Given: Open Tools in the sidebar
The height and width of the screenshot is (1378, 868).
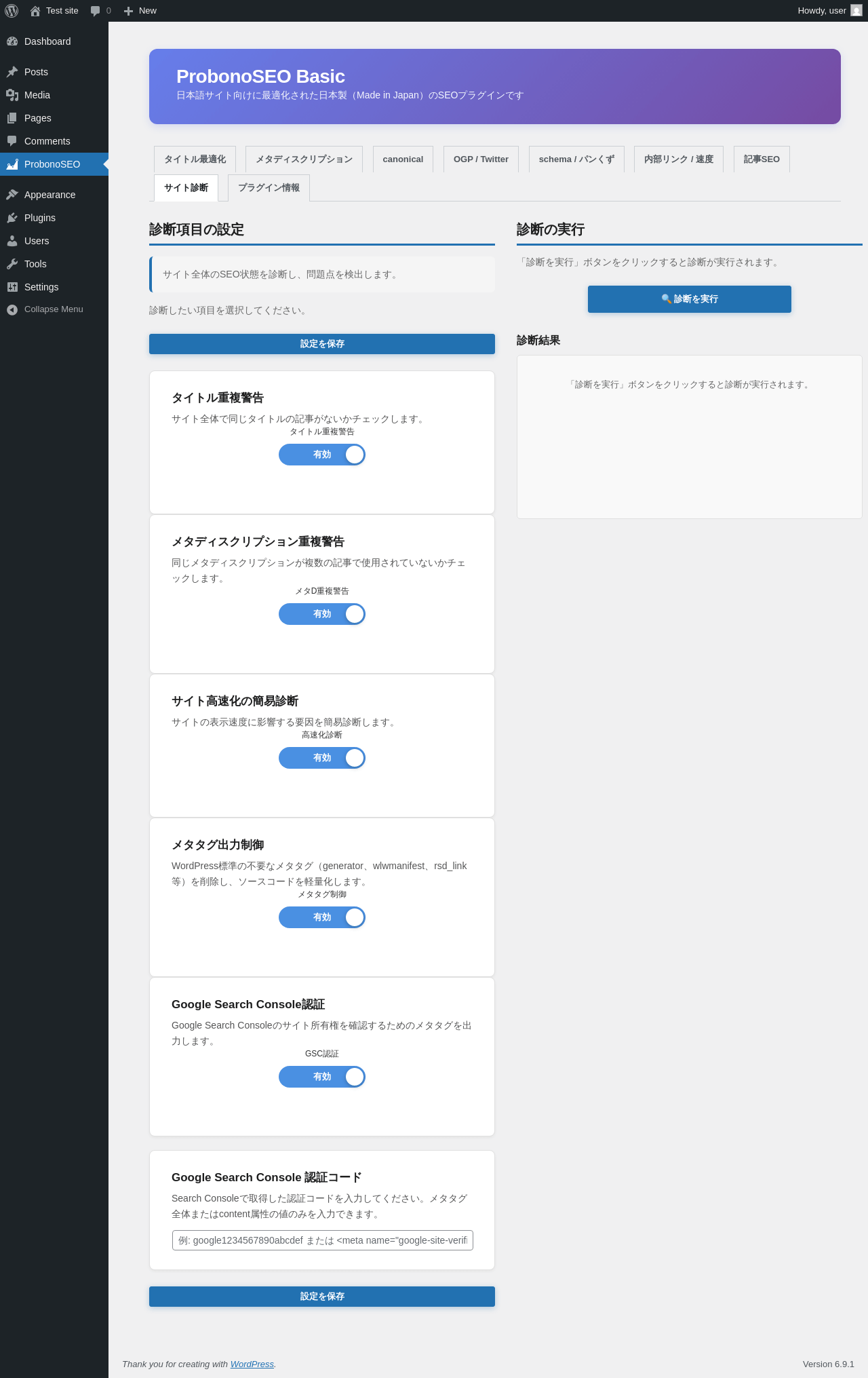Looking at the screenshot, I should [x=54, y=264].
